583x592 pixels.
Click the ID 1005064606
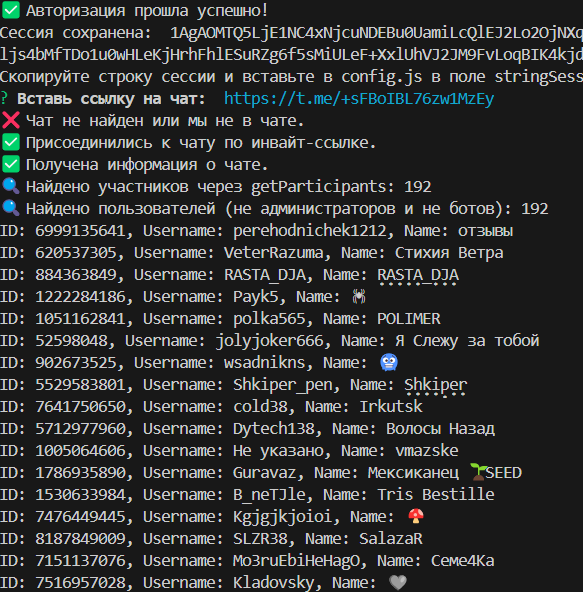pyautogui.click(x=80, y=450)
